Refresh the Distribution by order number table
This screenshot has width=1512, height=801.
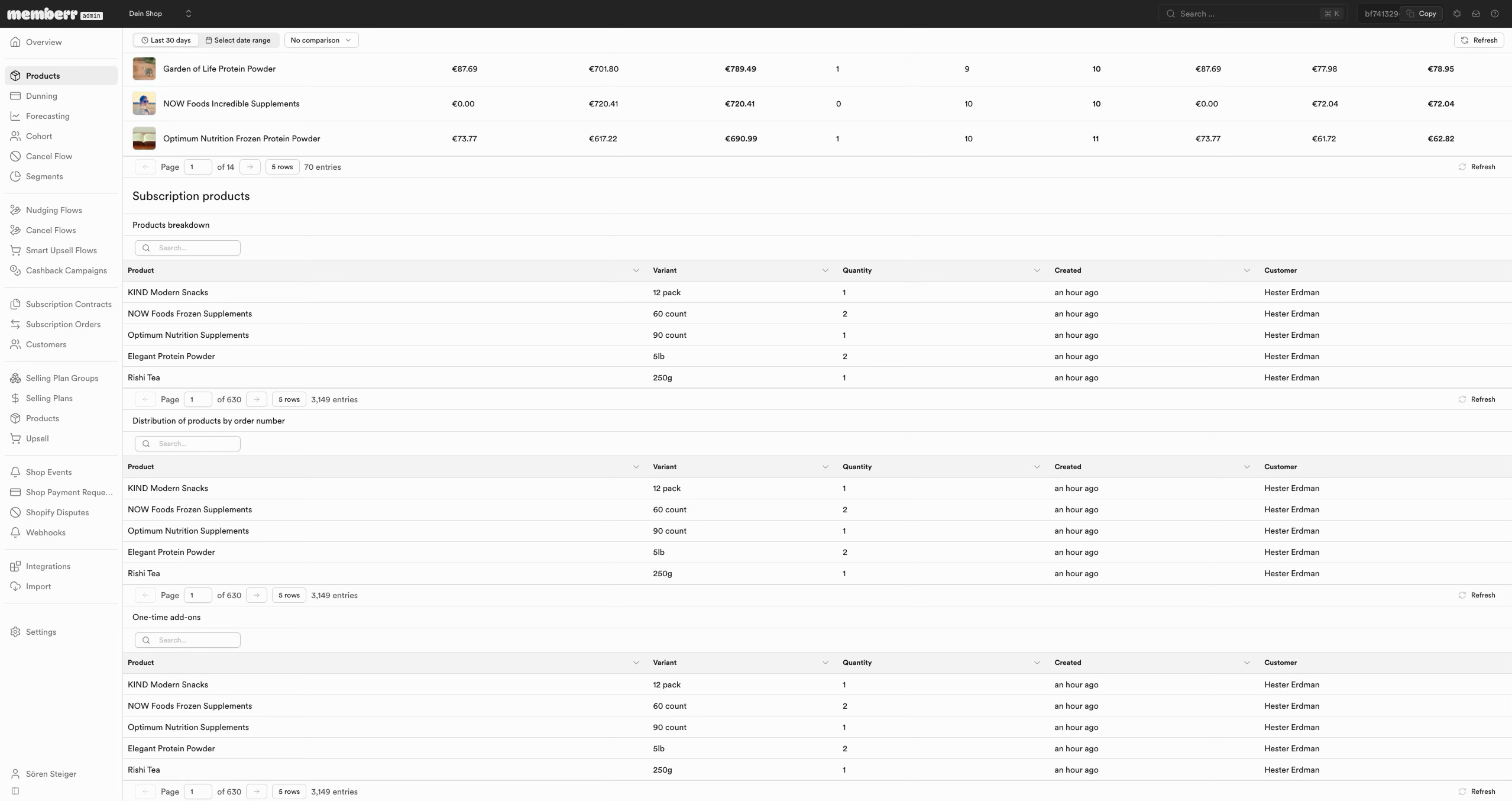pyautogui.click(x=1477, y=595)
